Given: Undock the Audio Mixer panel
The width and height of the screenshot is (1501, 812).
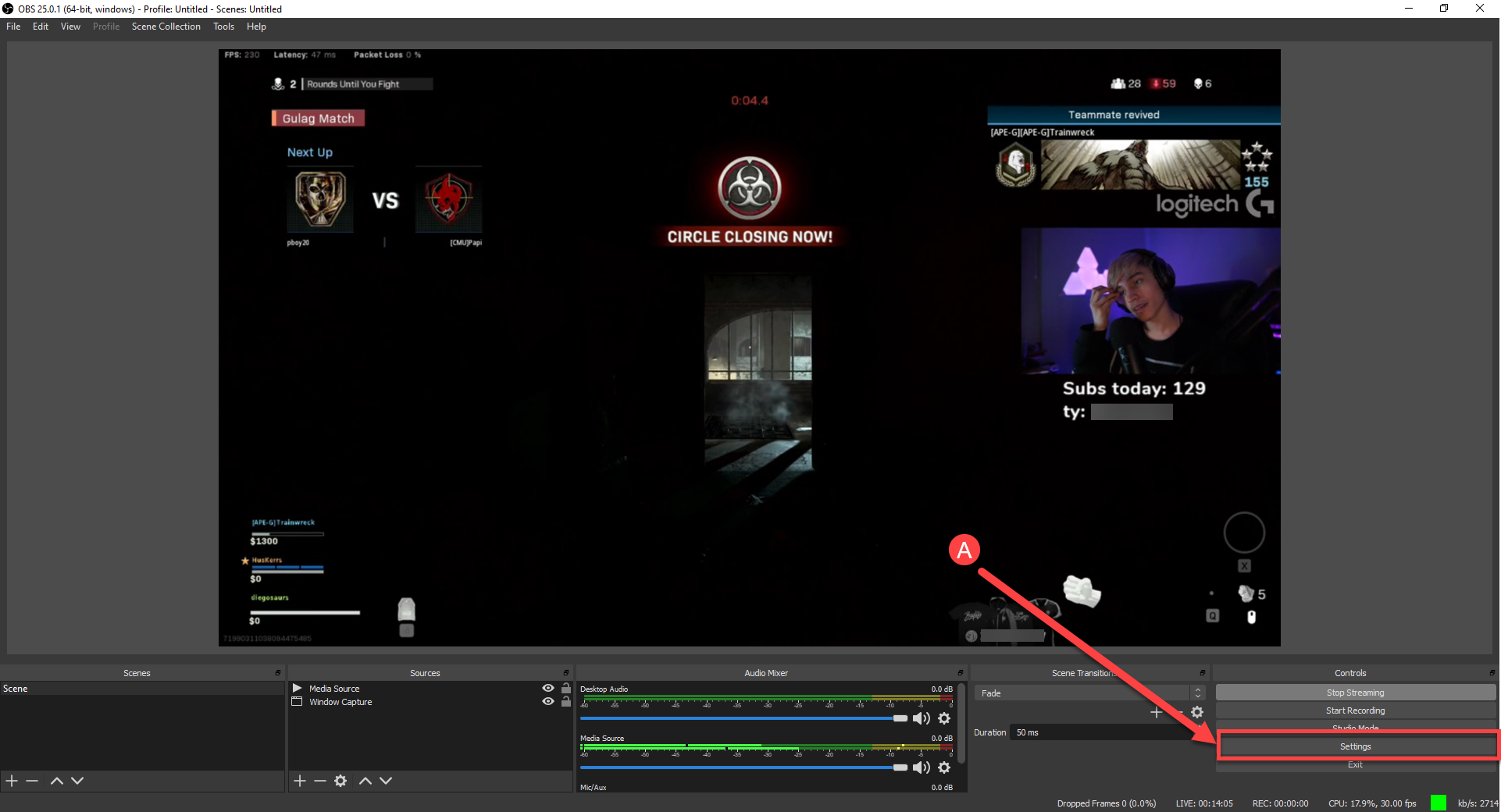Looking at the screenshot, I should 961,673.
